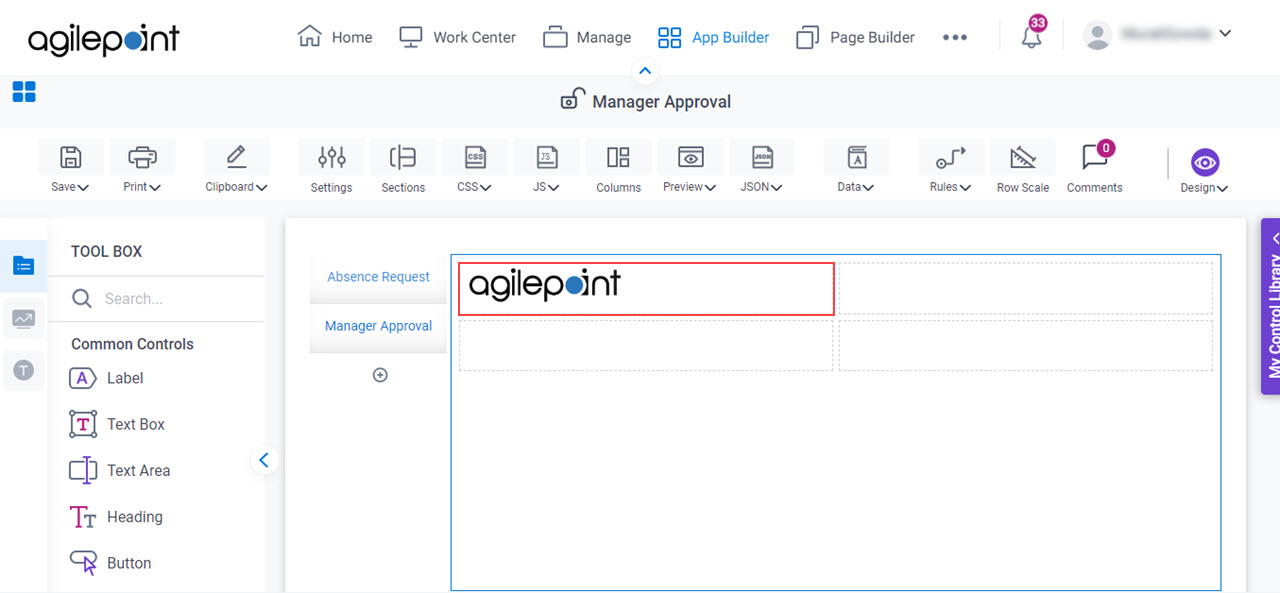Choose the Text Box control
This screenshot has width=1280, height=593.
pyautogui.click(x=116, y=424)
